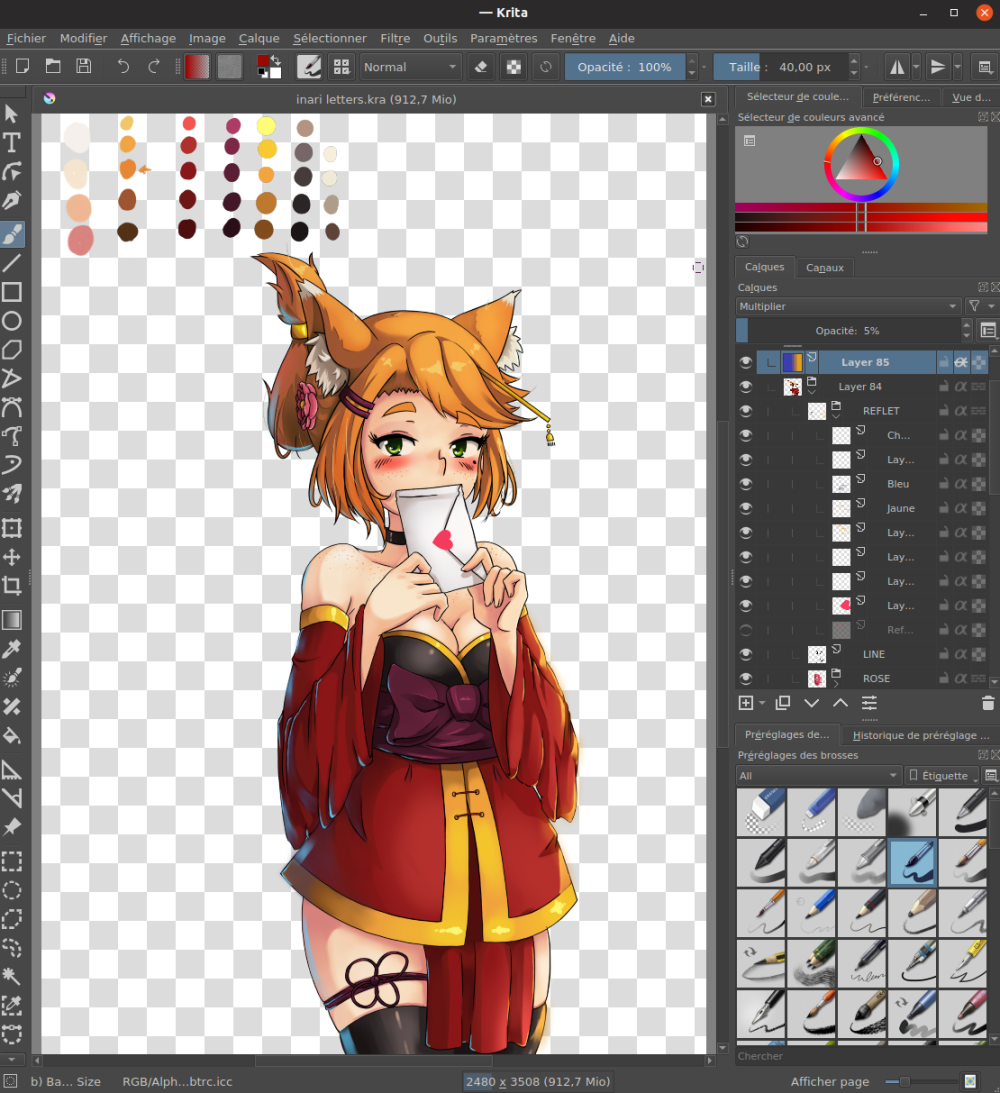1000x1093 pixels.
Task: Save the document
Action: coord(84,66)
